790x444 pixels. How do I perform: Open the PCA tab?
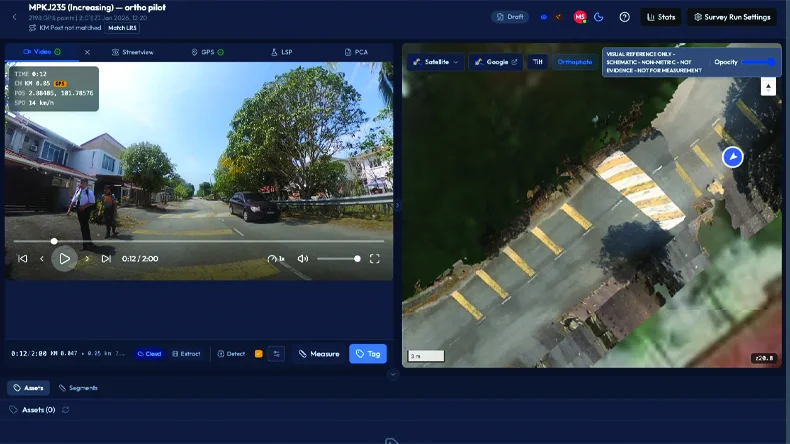(x=356, y=52)
